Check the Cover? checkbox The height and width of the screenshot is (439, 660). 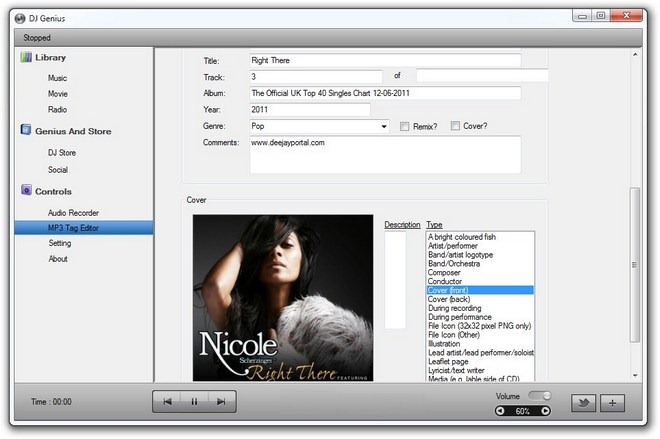(455, 126)
